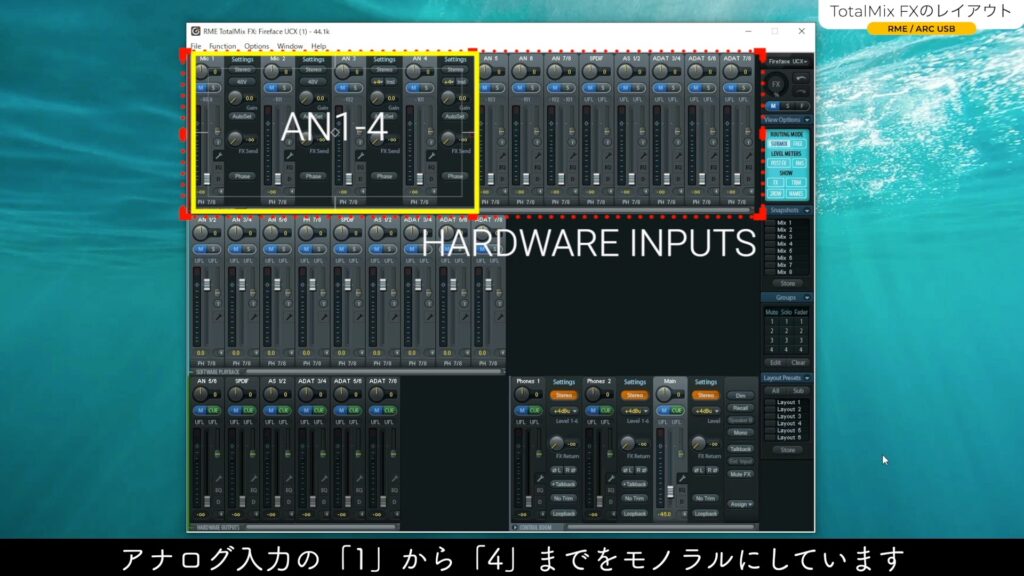Open the Phones 2 +4dBu level dropdown
Image resolution: width=1024 pixels, height=576 pixels.
coord(634,411)
